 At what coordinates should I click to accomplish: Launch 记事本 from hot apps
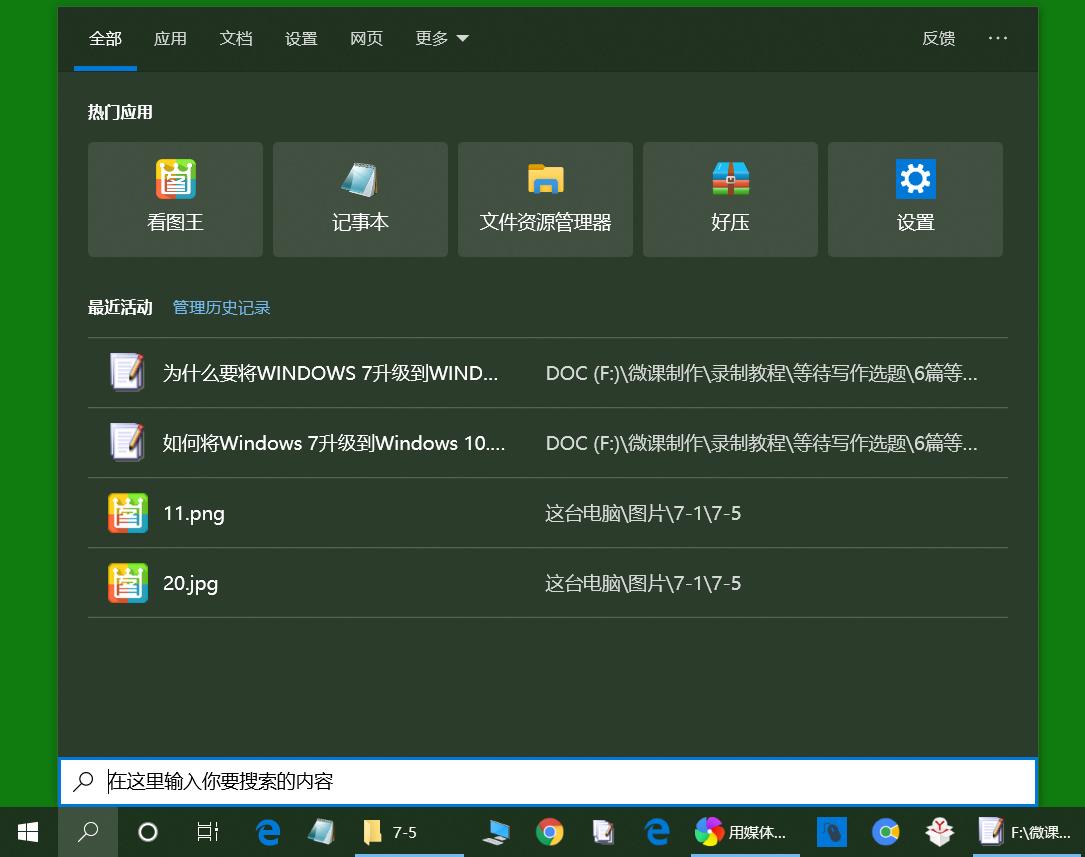tap(360, 199)
